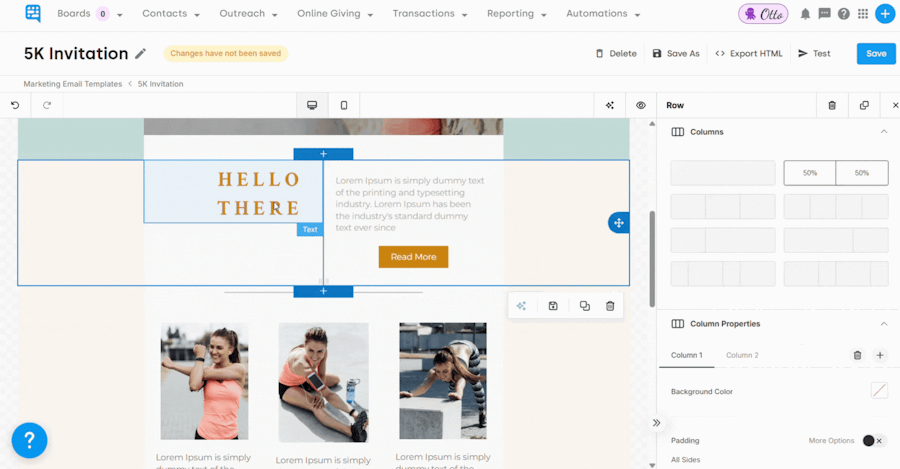Image resolution: width=900 pixels, height=469 pixels.
Task: Redo the last editor change
Action: coord(47,105)
